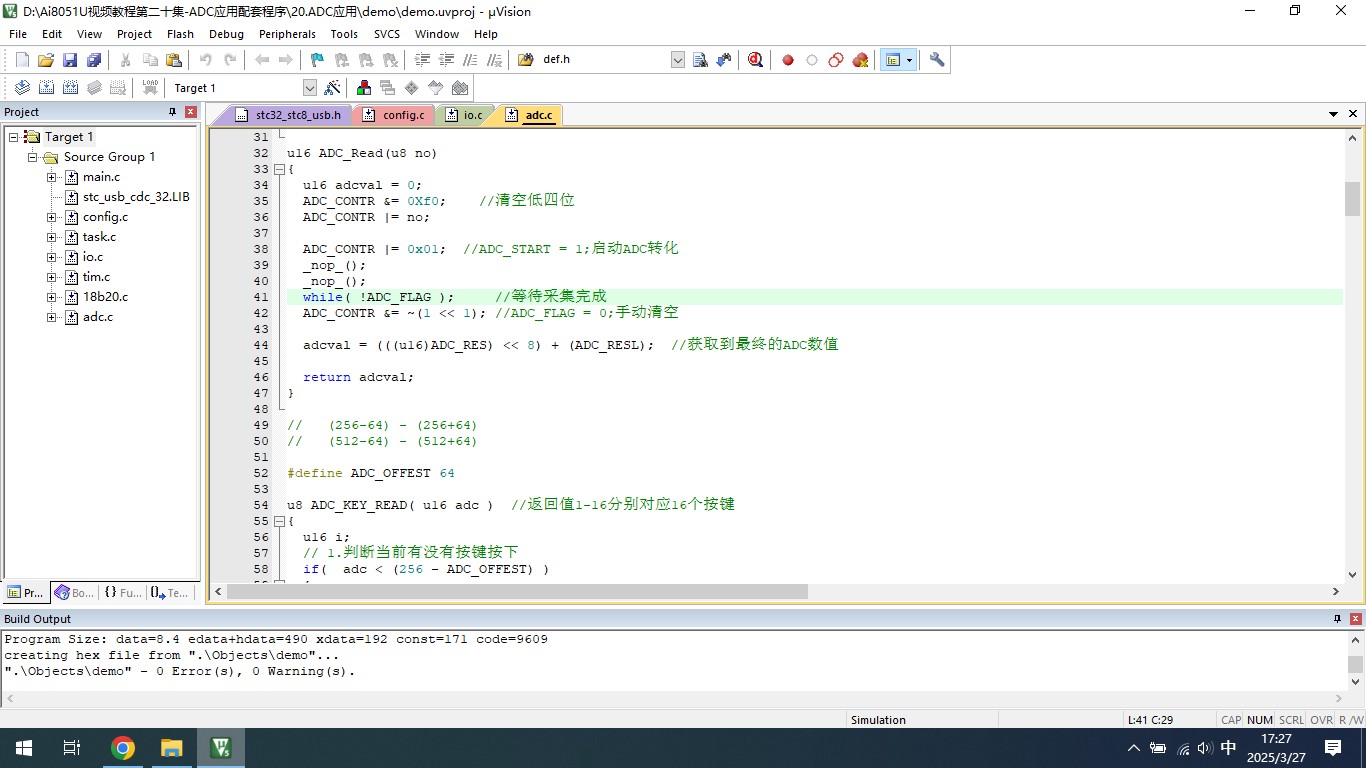Click the Paste clipboard icon
The width and height of the screenshot is (1366, 768).
click(x=174, y=60)
